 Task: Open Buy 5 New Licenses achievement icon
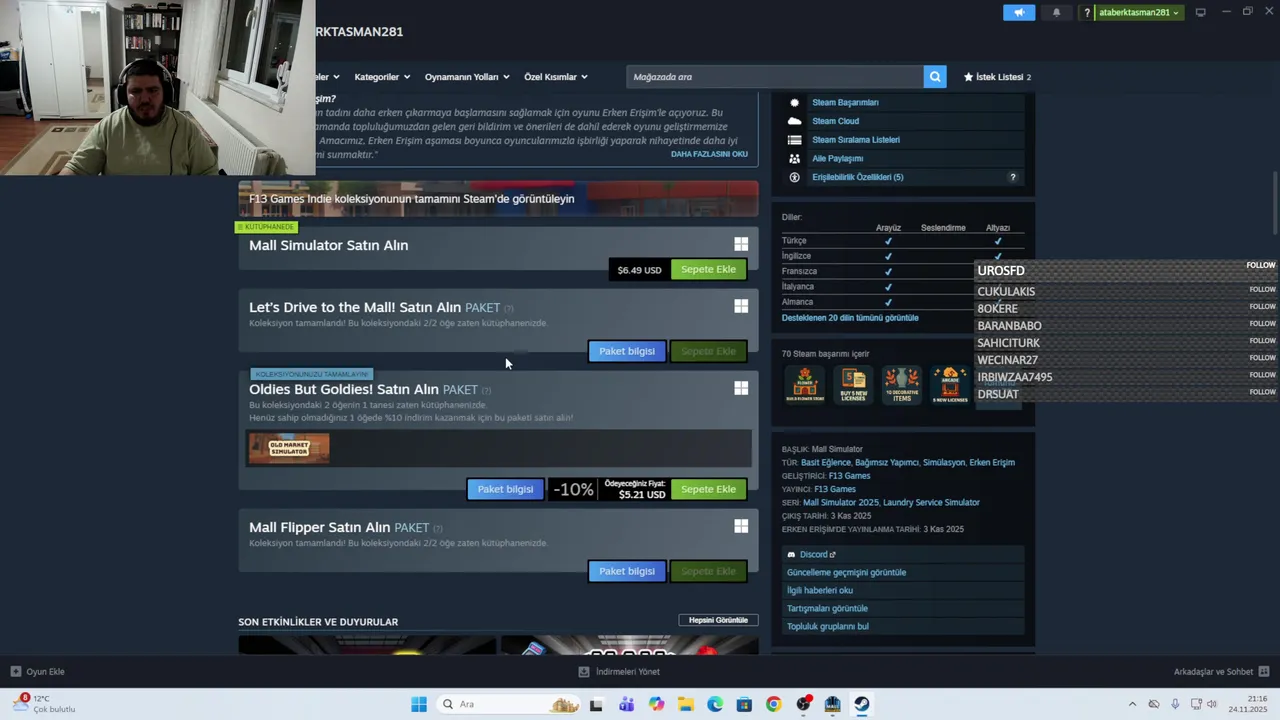pos(853,384)
